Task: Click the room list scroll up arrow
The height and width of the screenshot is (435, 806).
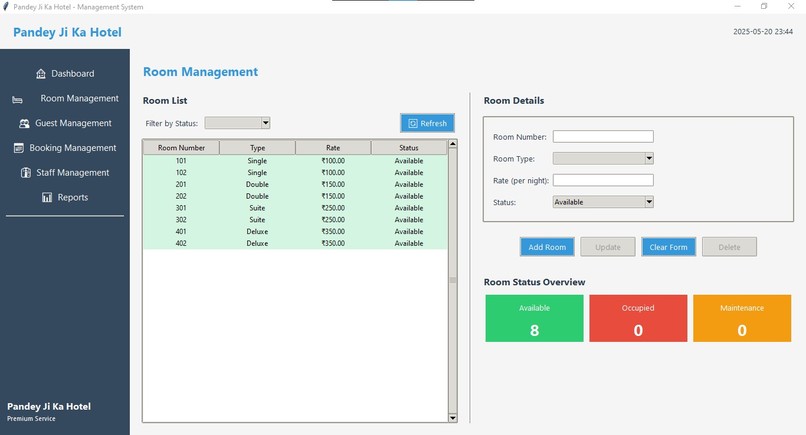Action: tap(452, 144)
